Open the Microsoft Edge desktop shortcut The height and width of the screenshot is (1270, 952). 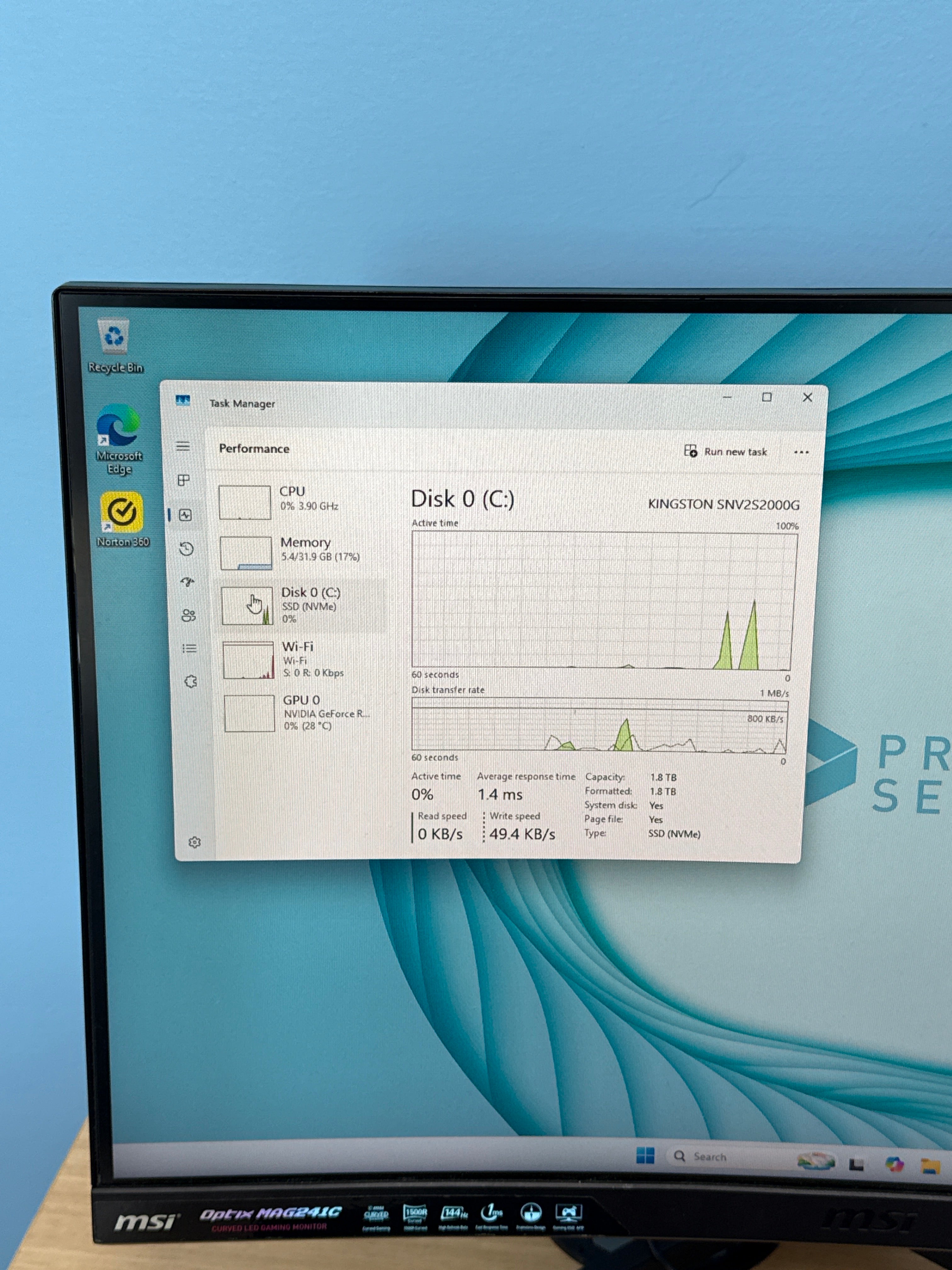[x=119, y=439]
